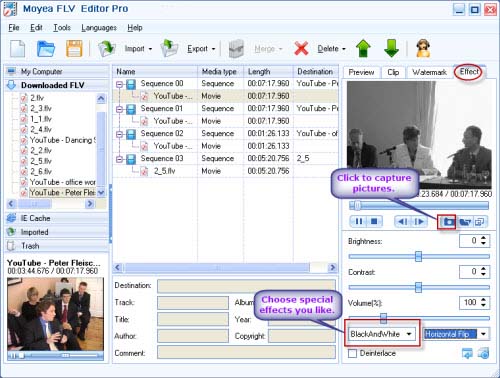
Task: Click the Trash bin icon
Action: 11,246
